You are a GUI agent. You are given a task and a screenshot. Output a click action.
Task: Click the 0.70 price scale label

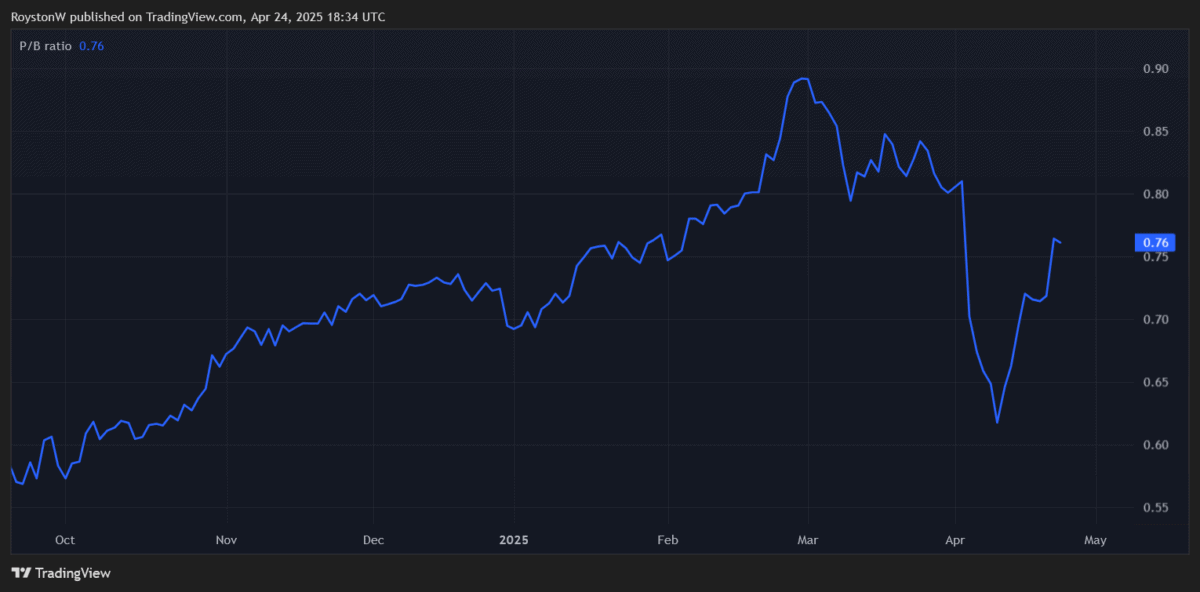[1155, 319]
